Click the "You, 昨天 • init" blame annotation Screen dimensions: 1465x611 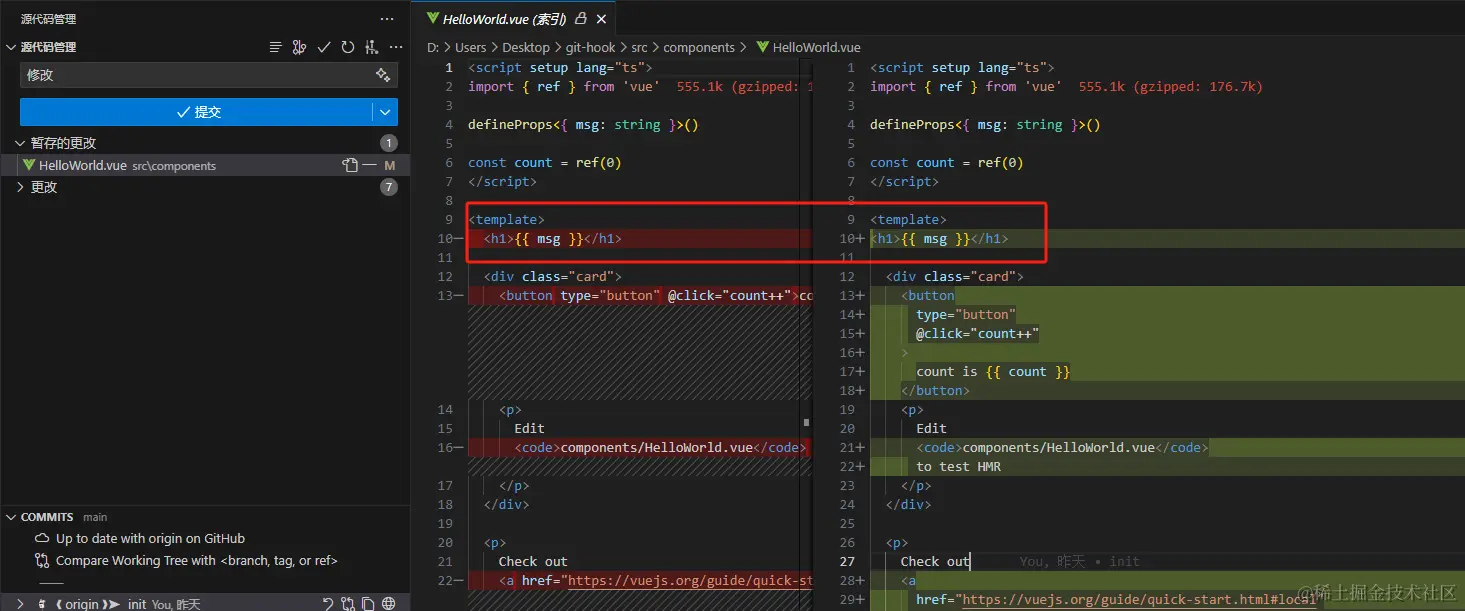click(1080, 561)
